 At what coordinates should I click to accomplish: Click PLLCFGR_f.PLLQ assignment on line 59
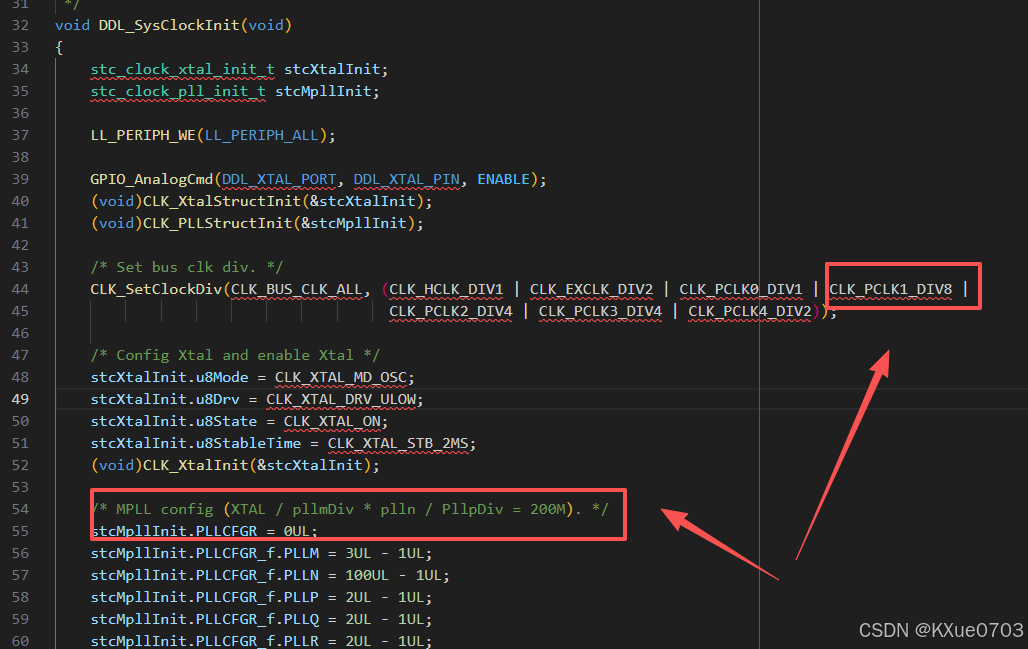click(261, 620)
